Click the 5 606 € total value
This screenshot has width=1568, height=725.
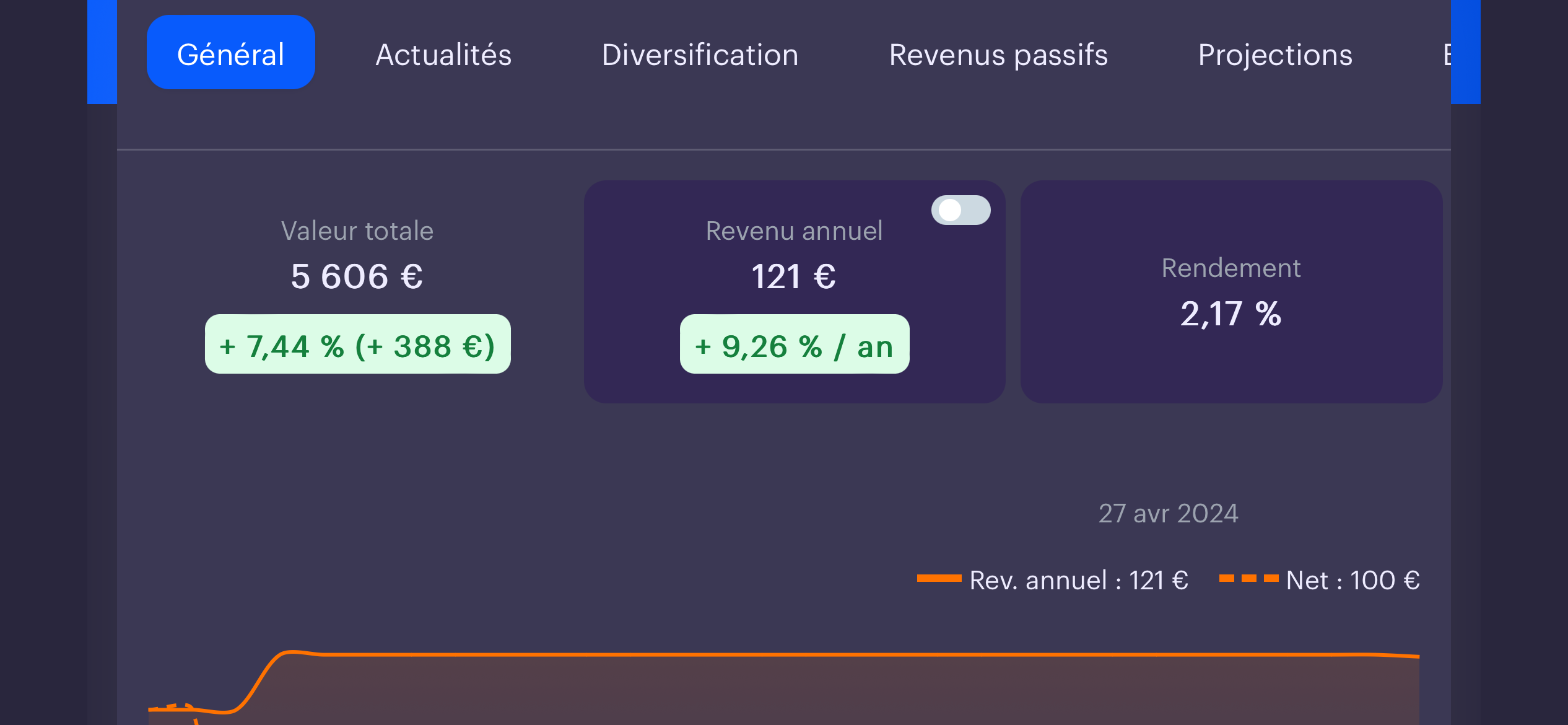click(x=357, y=276)
